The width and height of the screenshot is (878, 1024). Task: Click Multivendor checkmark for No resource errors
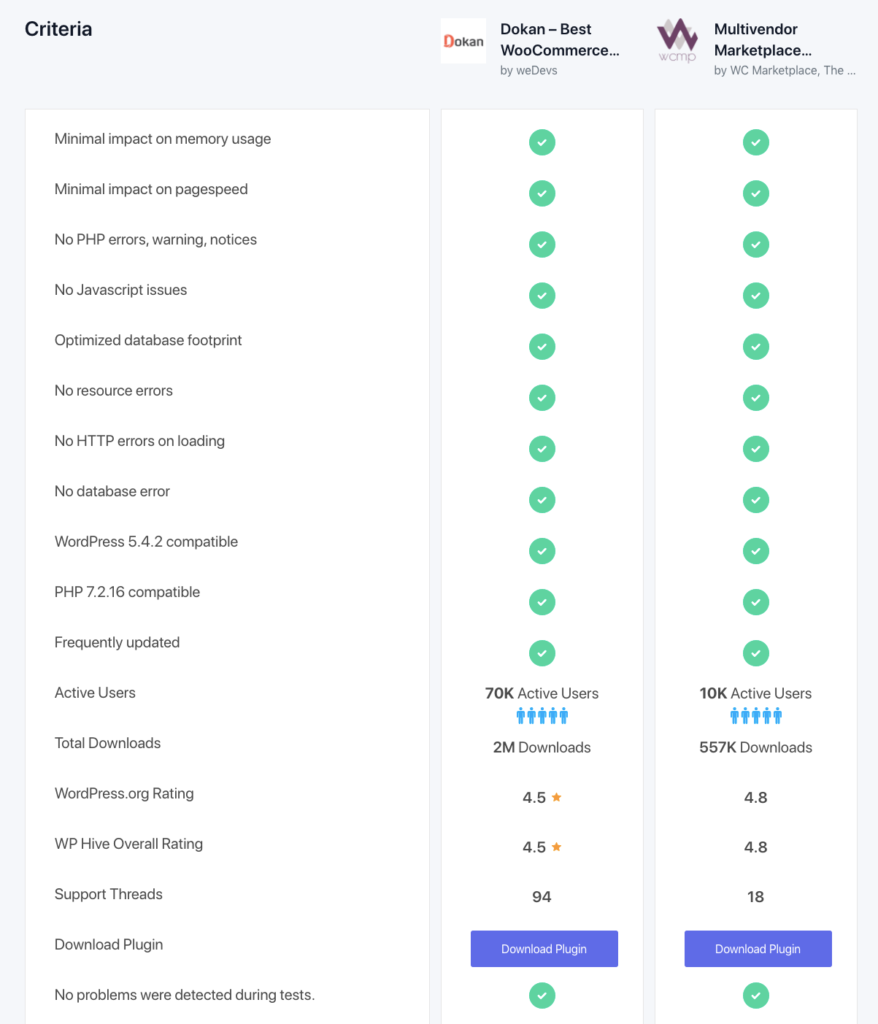[756, 397]
